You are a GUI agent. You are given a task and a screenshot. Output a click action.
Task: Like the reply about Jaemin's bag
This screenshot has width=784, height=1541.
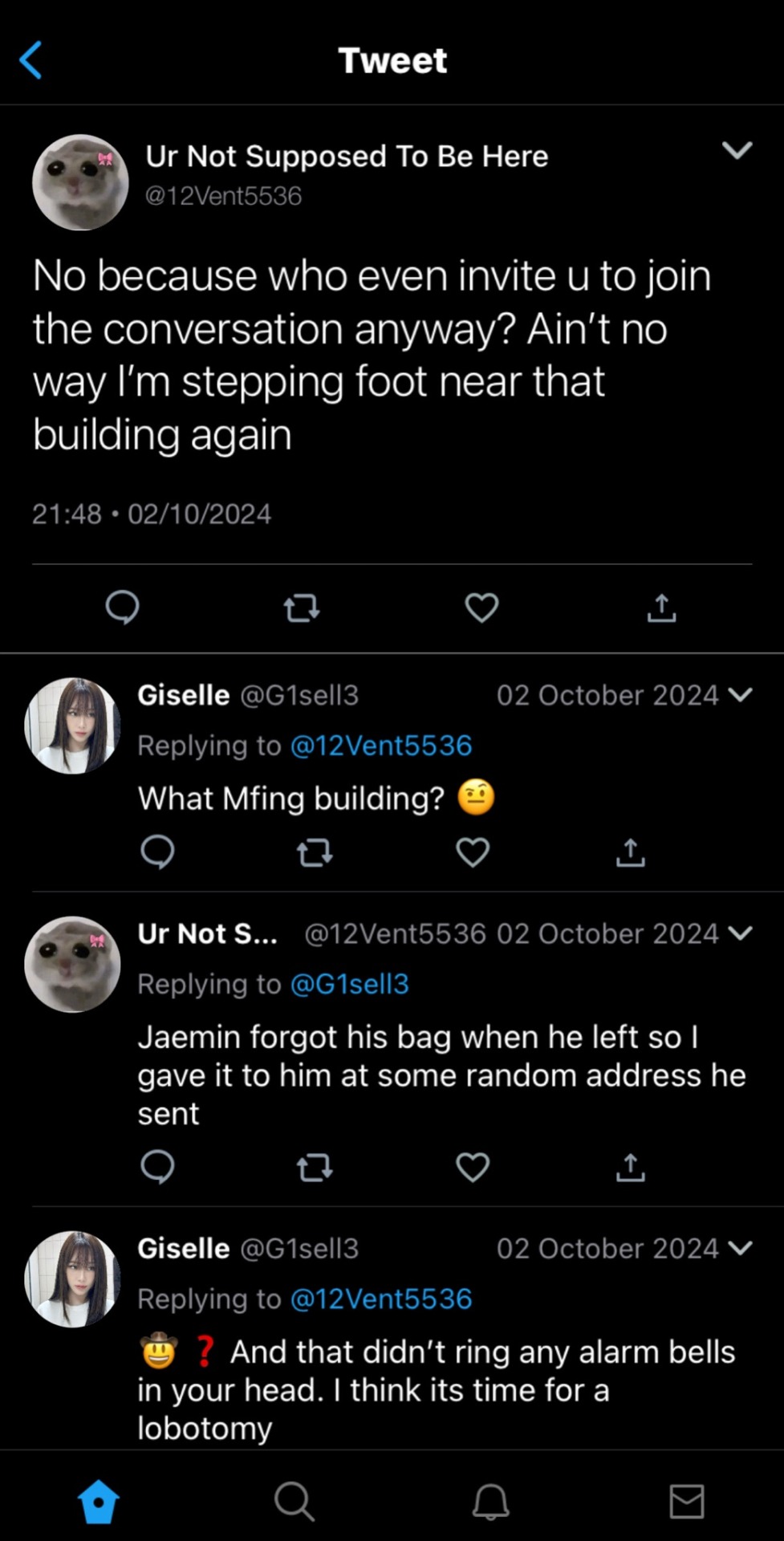[473, 1167]
